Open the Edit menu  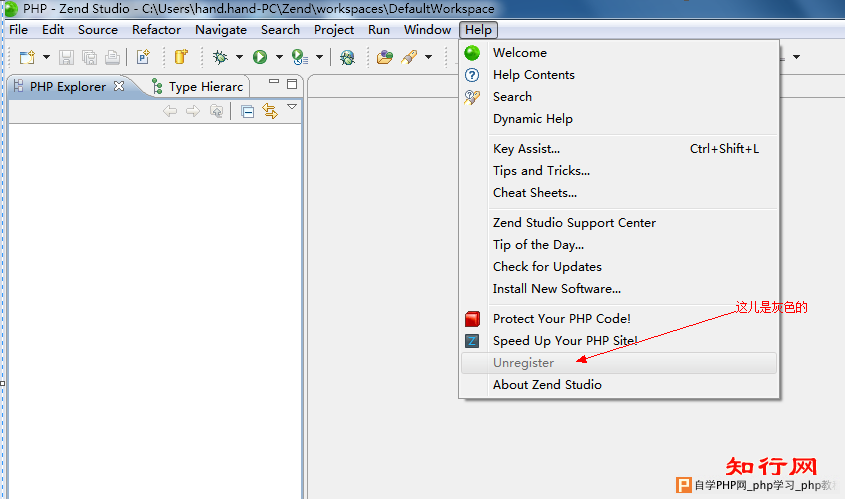tap(53, 30)
